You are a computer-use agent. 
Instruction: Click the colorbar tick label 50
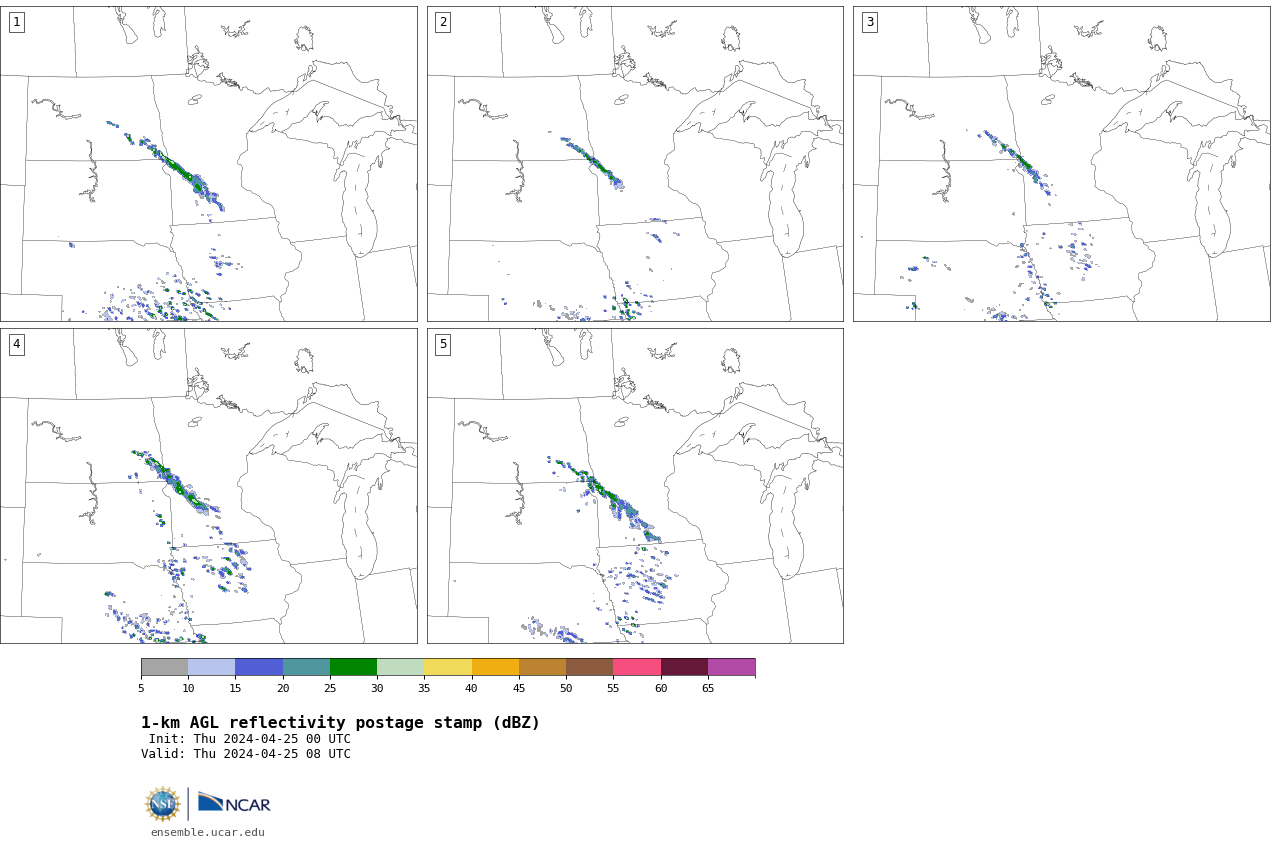[566, 688]
